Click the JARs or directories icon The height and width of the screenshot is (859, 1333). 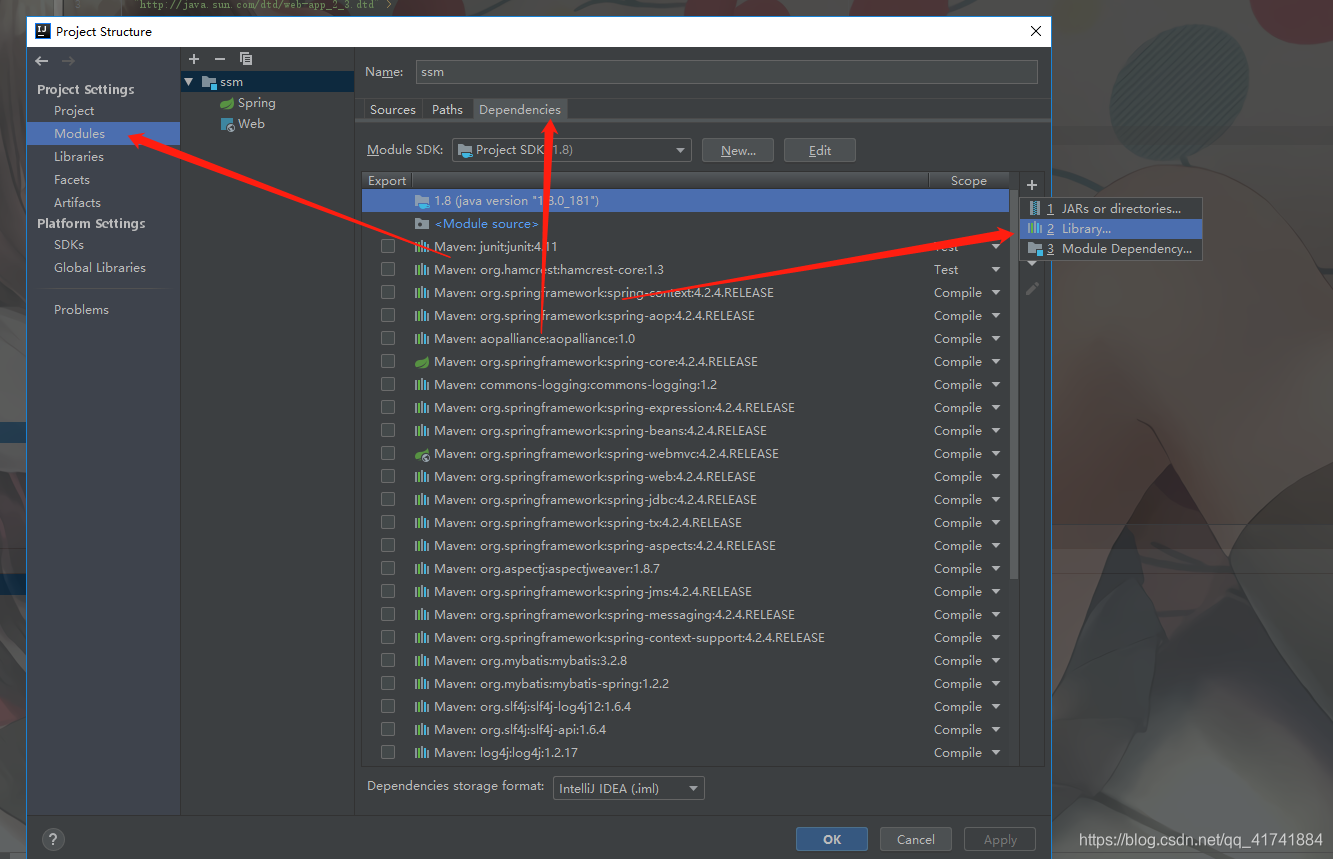tap(1035, 209)
